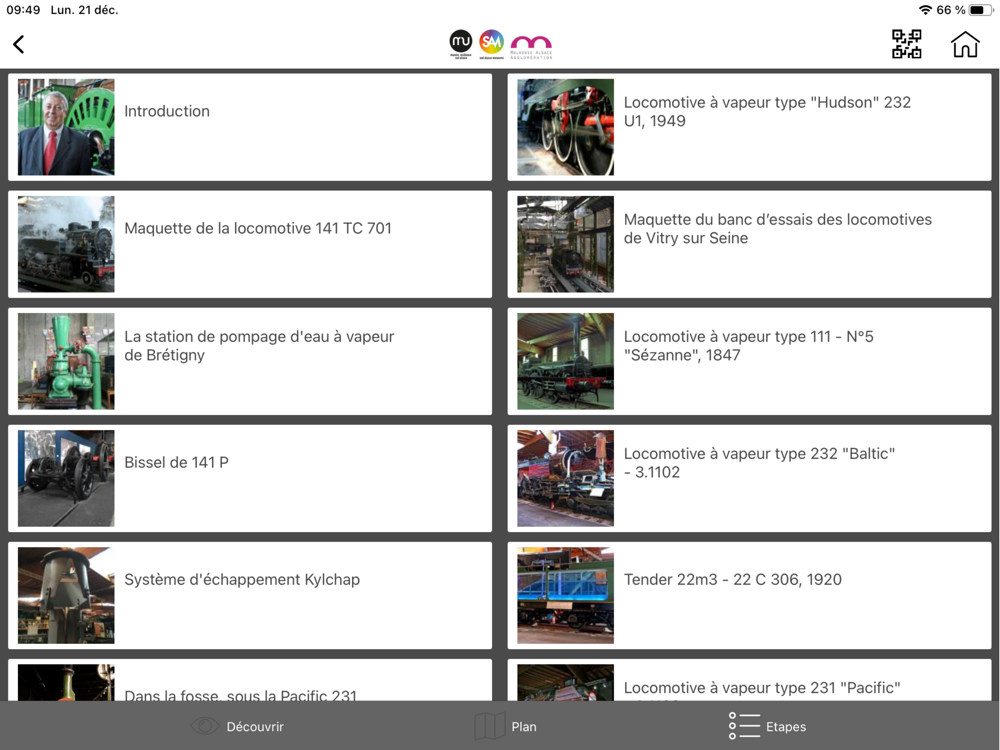Open the Introduction stage
The width and height of the screenshot is (1000, 750).
(x=250, y=127)
